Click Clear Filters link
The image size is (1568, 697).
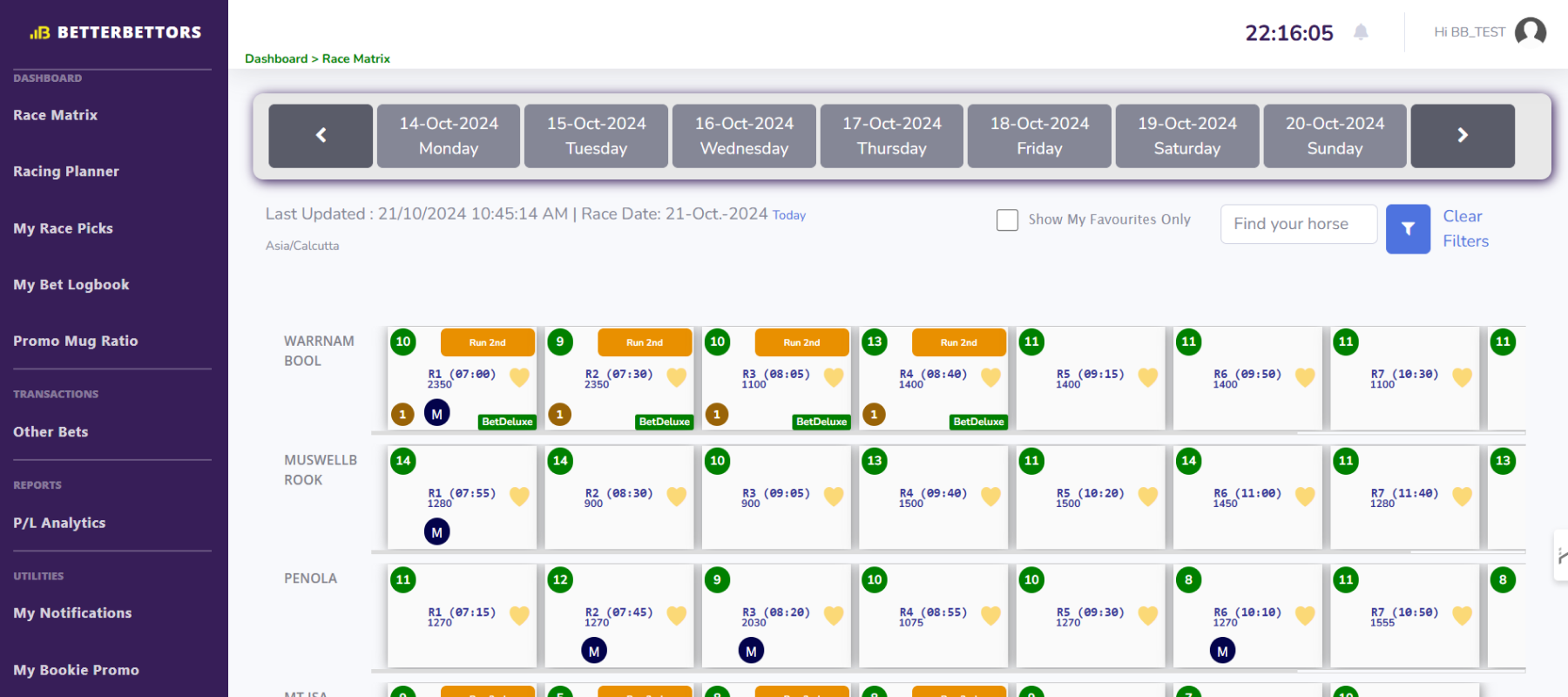click(1465, 228)
